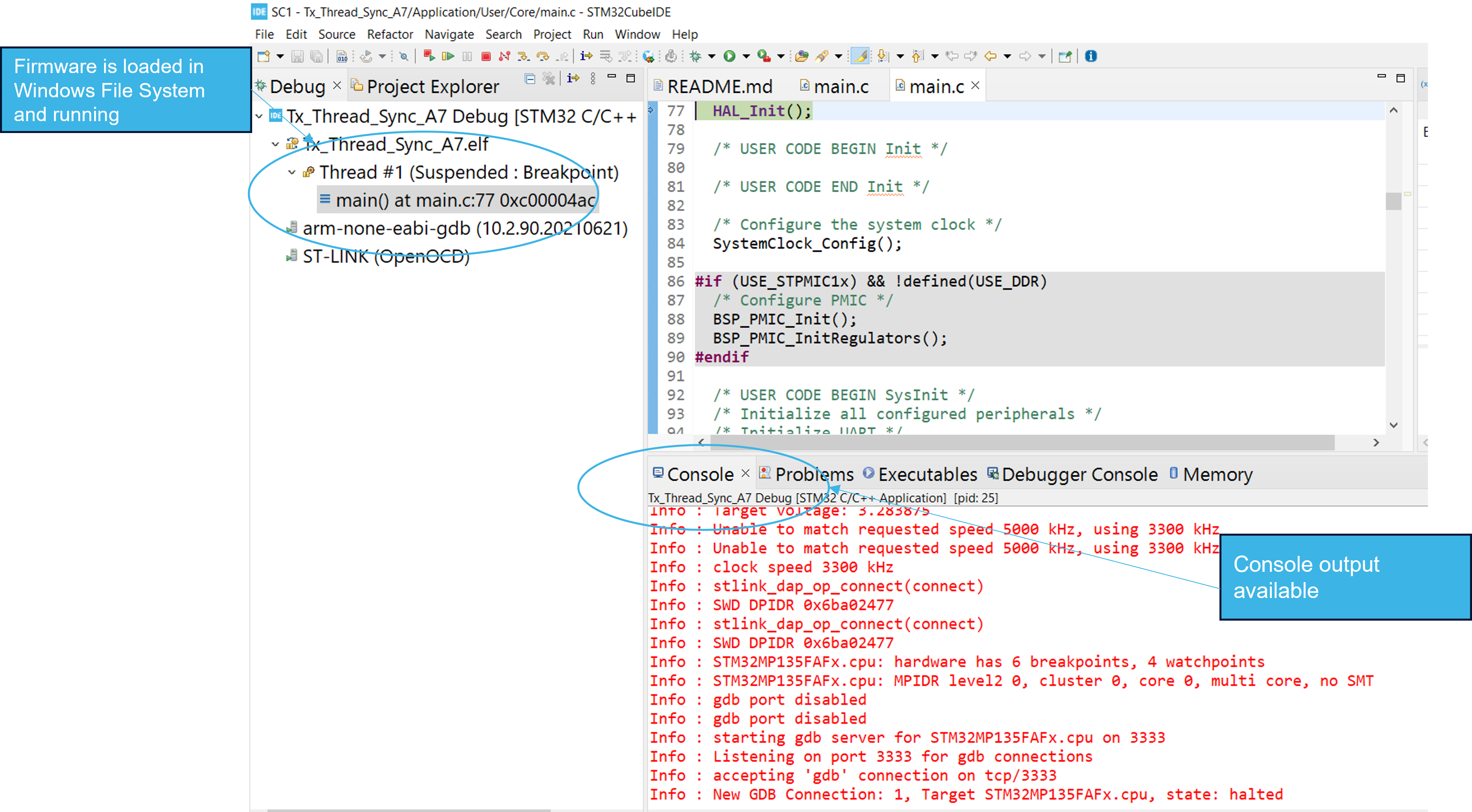Click the Save All icon
Screen dimensions: 1472x812
coord(316,56)
